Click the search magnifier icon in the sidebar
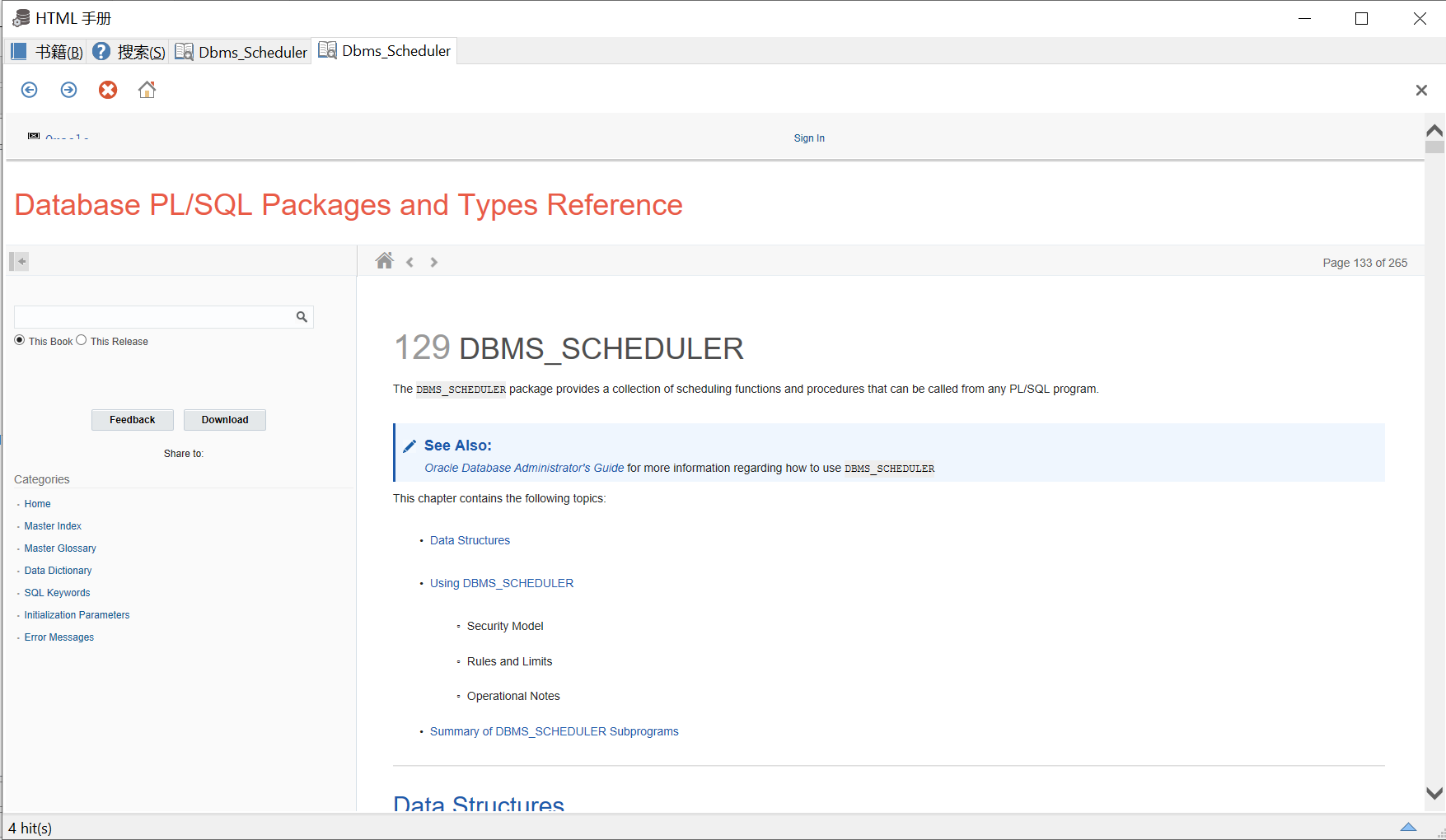 coord(302,317)
